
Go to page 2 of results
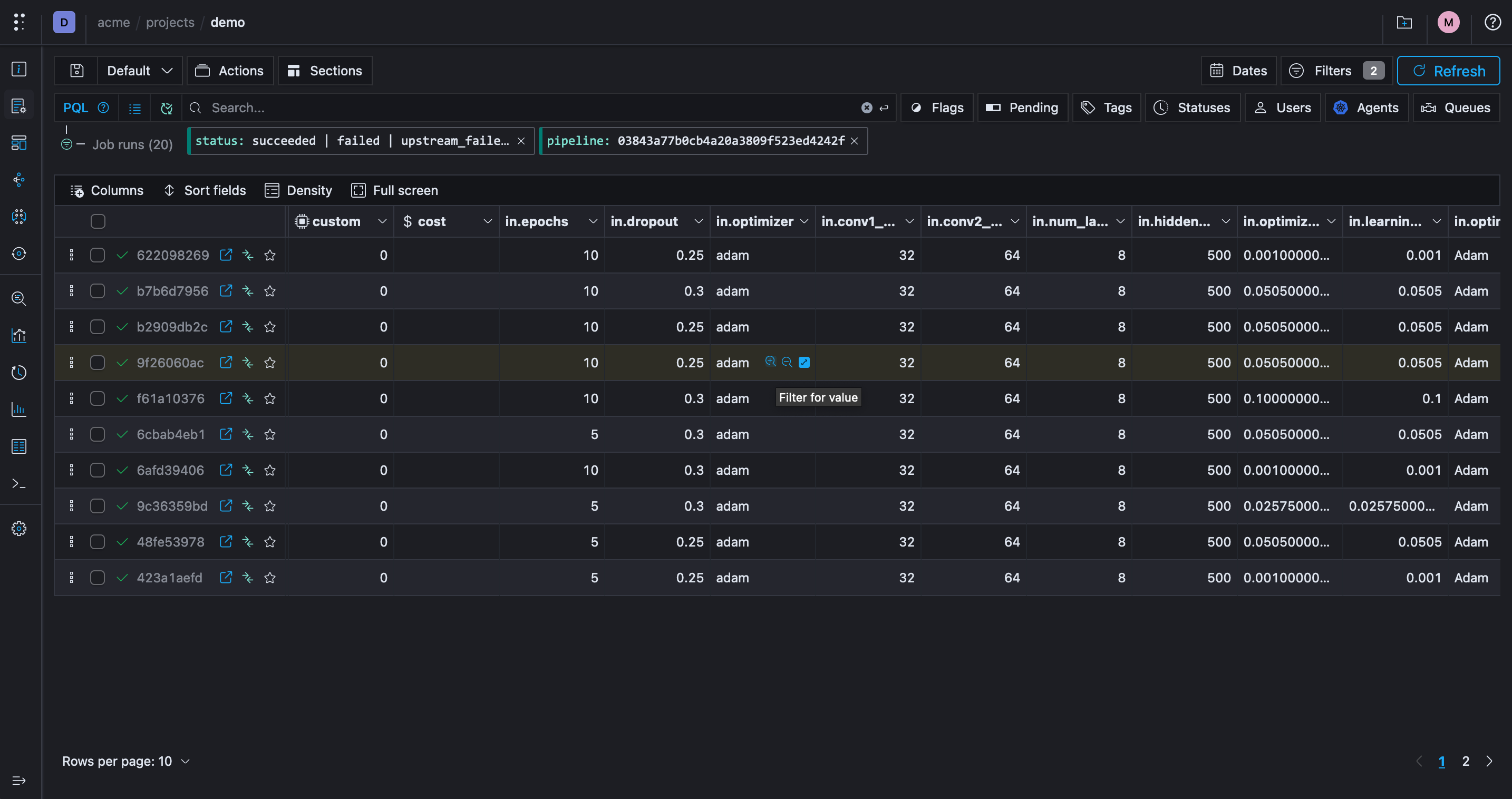pos(1466,761)
